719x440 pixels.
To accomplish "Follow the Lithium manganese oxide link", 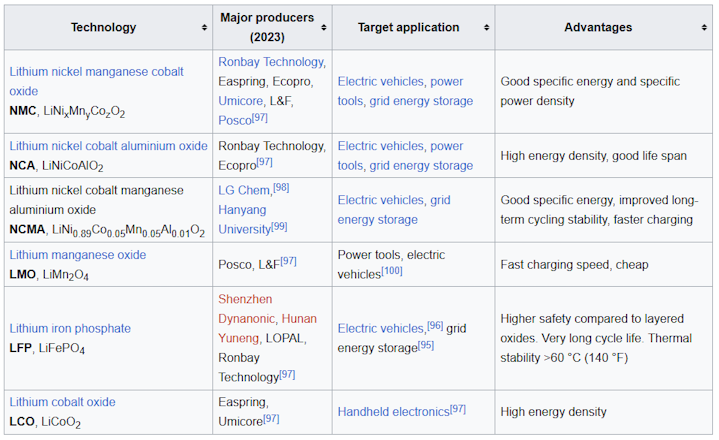I will 77,255.
